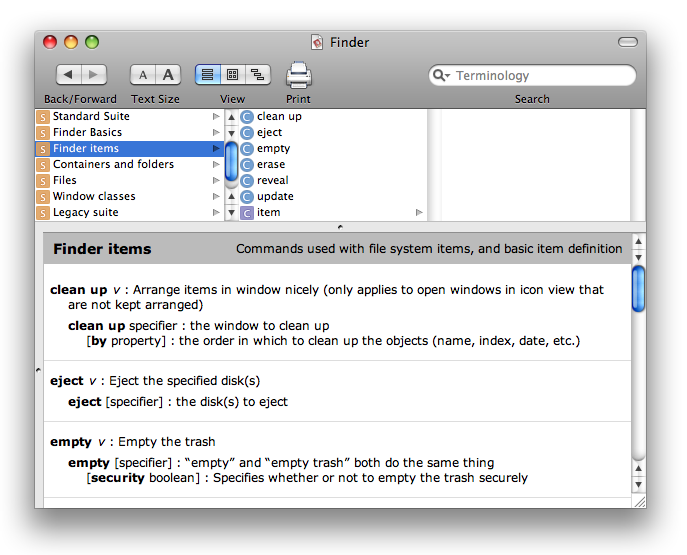This screenshot has height=555, width=687.
Task: Click bottom scroll-down arrow of definition pane
Action: point(639,485)
